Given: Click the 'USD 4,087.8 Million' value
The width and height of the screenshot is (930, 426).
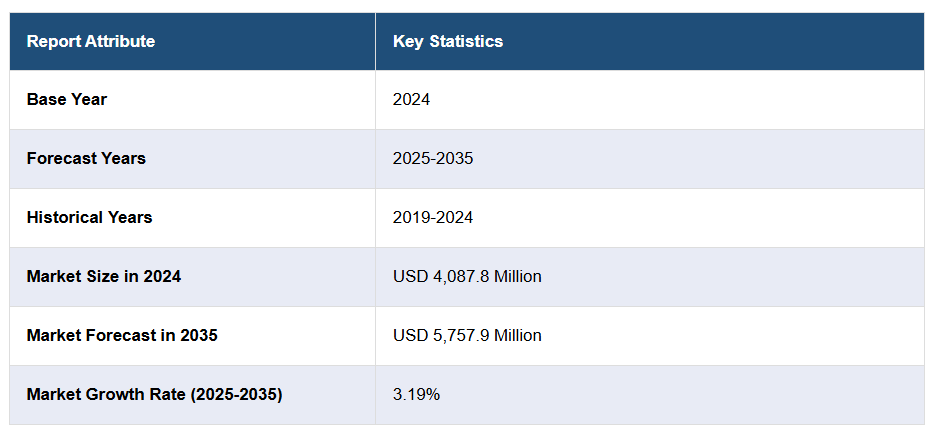Looking at the screenshot, I should pos(467,276).
